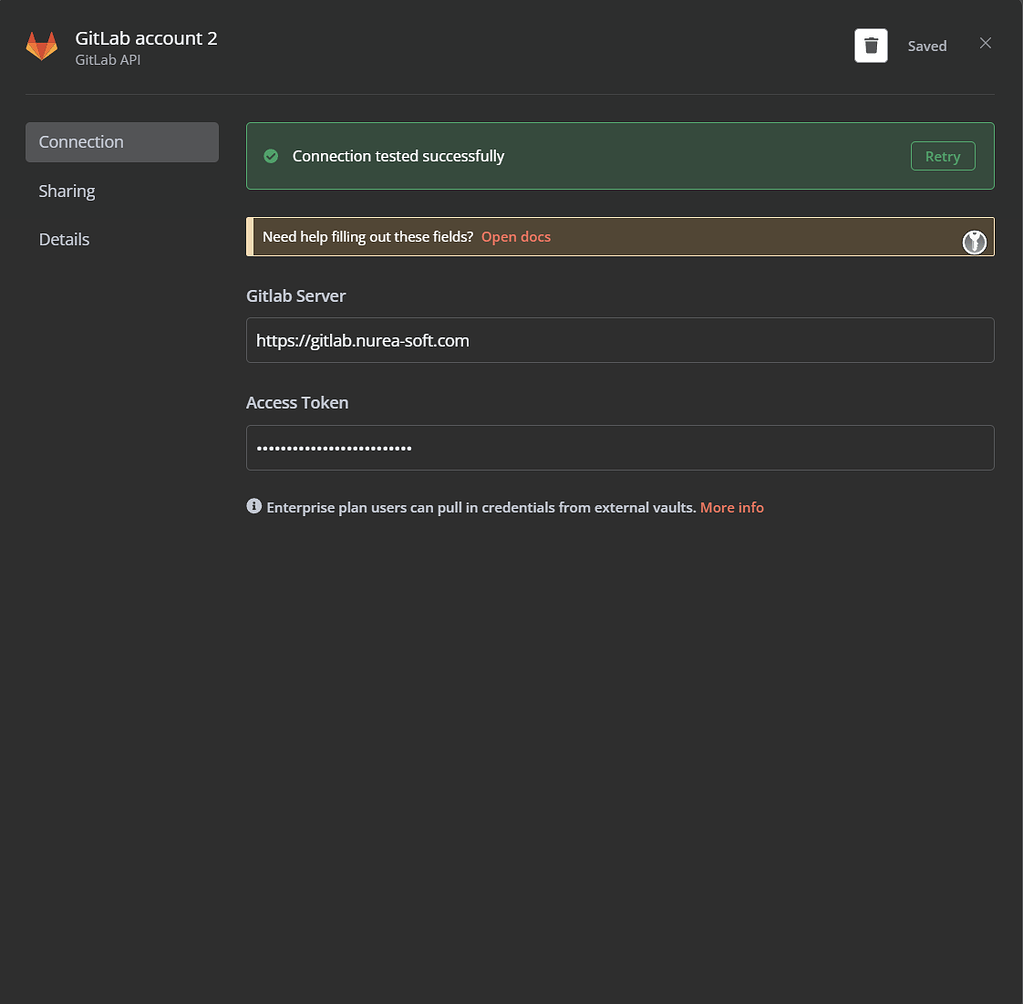1023x1004 pixels.
Task: Click the Access Token field label
Action: (297, 403)
